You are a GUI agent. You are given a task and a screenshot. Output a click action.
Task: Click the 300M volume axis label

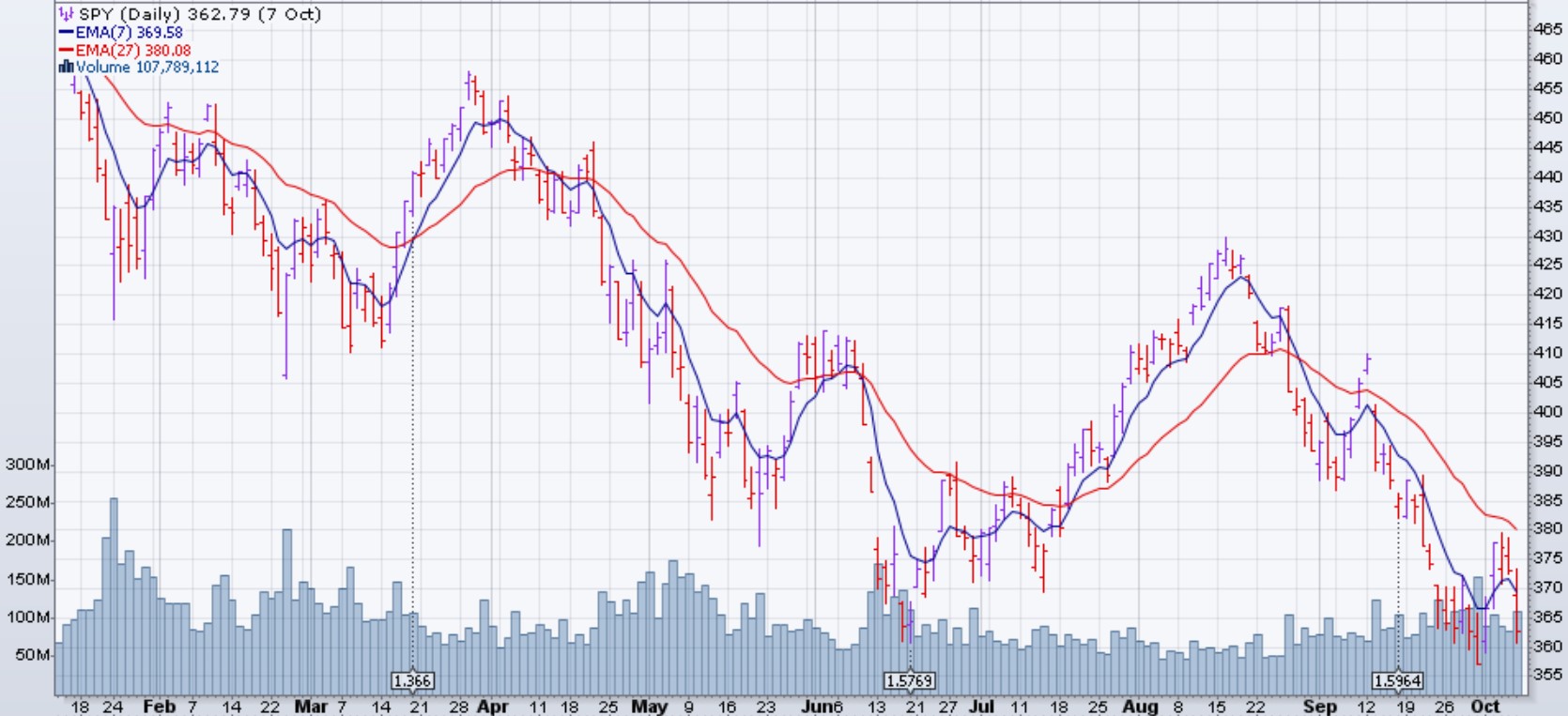pos(28,465)
